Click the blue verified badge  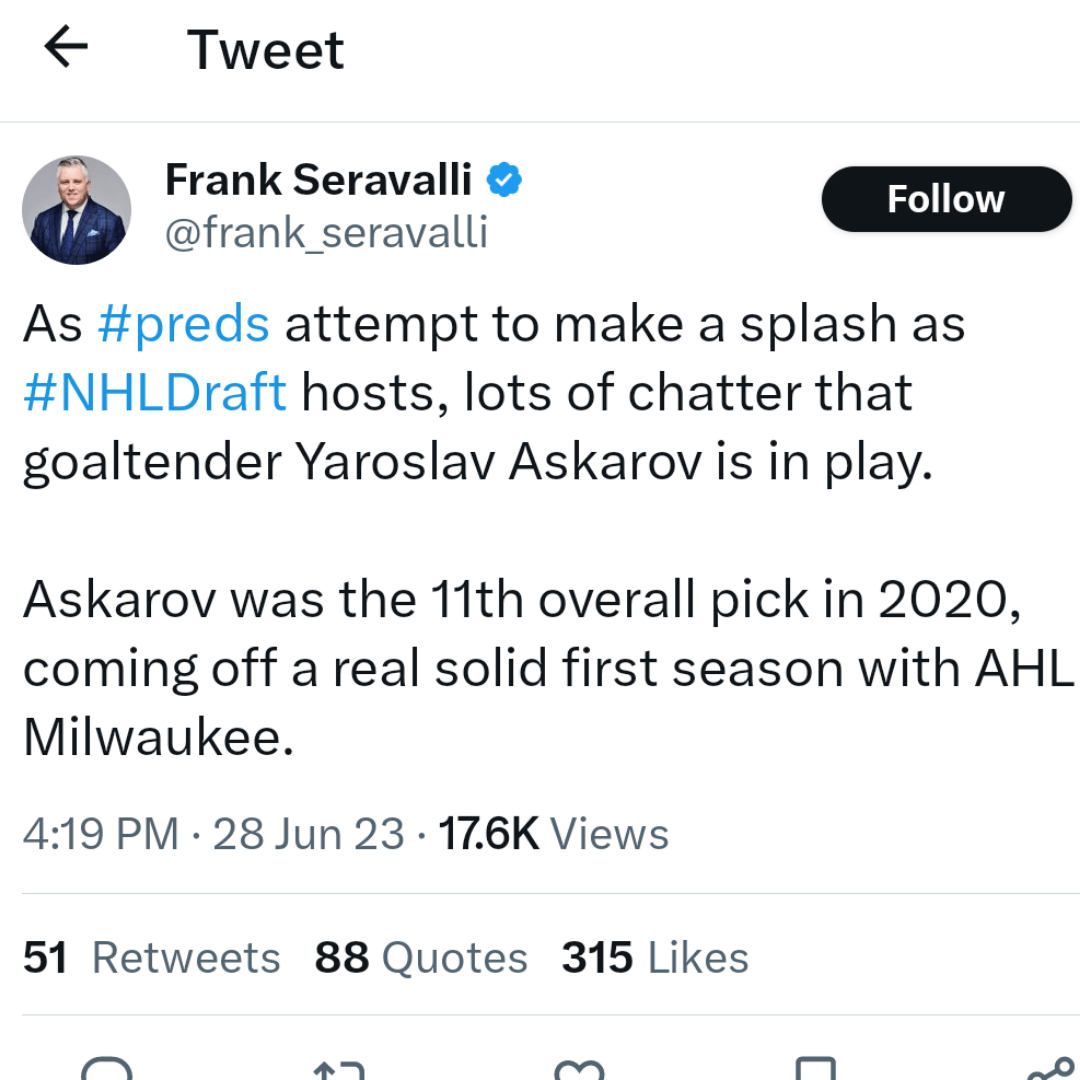coord(504,181)
